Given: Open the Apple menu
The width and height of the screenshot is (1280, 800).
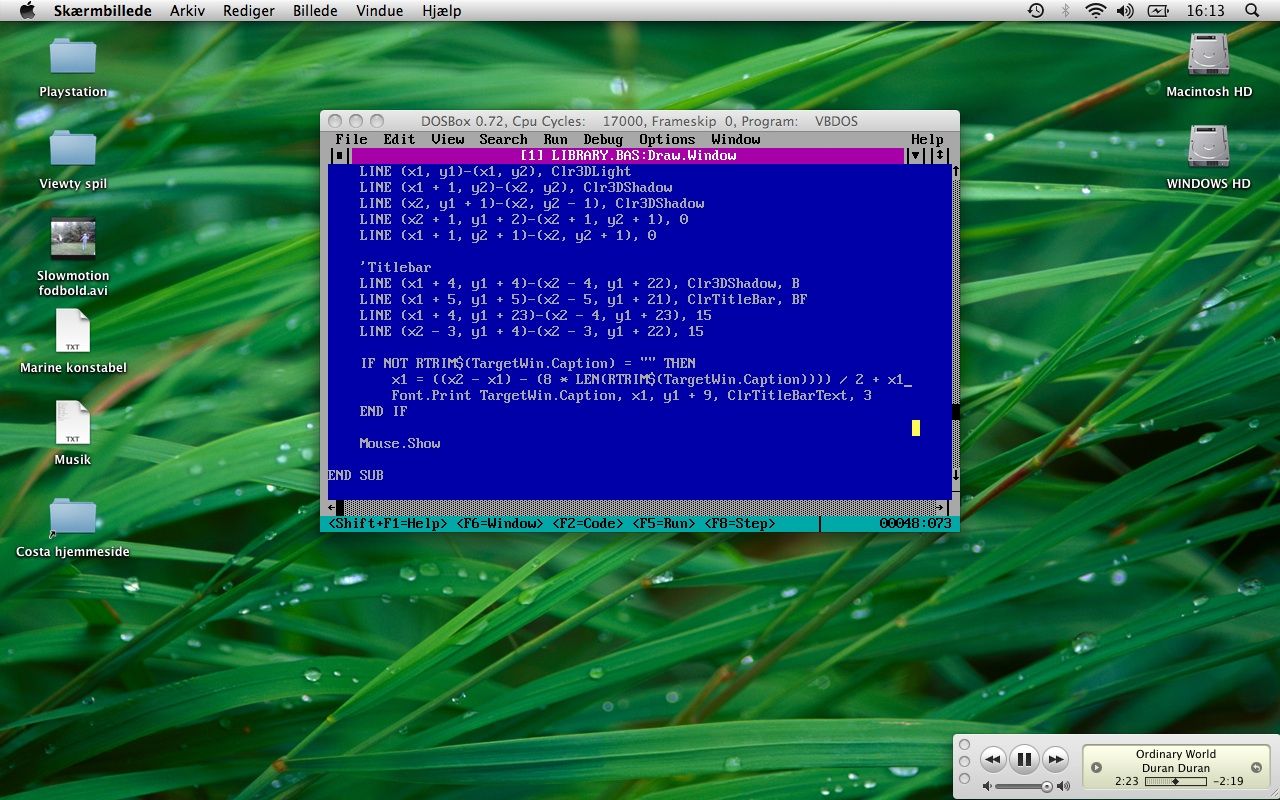Looking at the screenshot, I should pyautogui.click(x=27, y=11).
